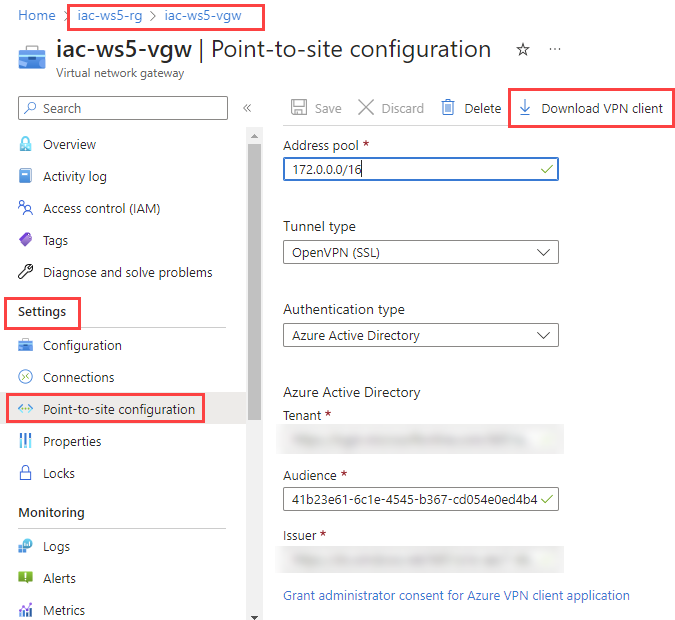Image resolution: width=675 pixels, height=620 pixels.
Task: Click the Discard X icon
Action: point(366,108)
